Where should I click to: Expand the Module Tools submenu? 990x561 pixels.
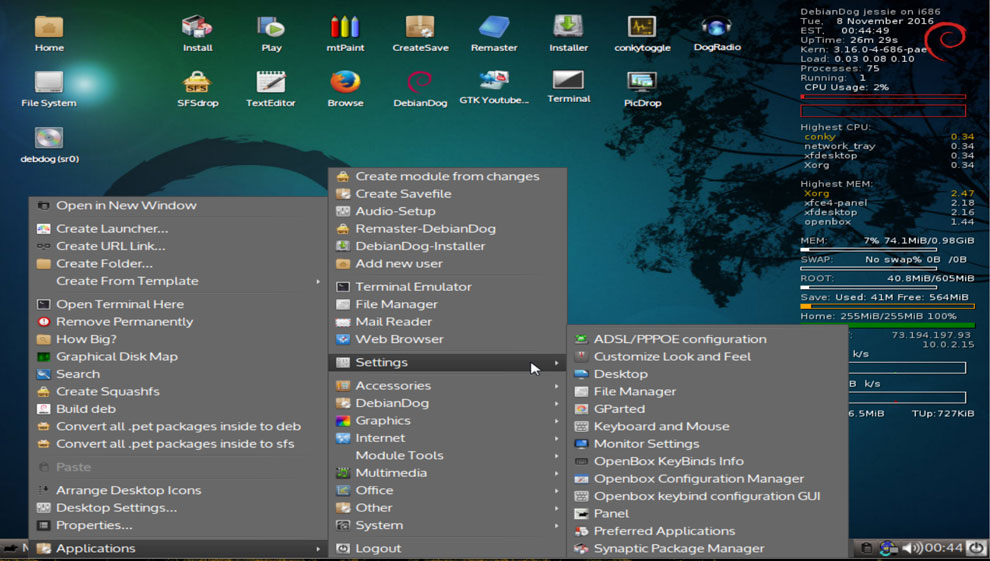tap(448, 456)
